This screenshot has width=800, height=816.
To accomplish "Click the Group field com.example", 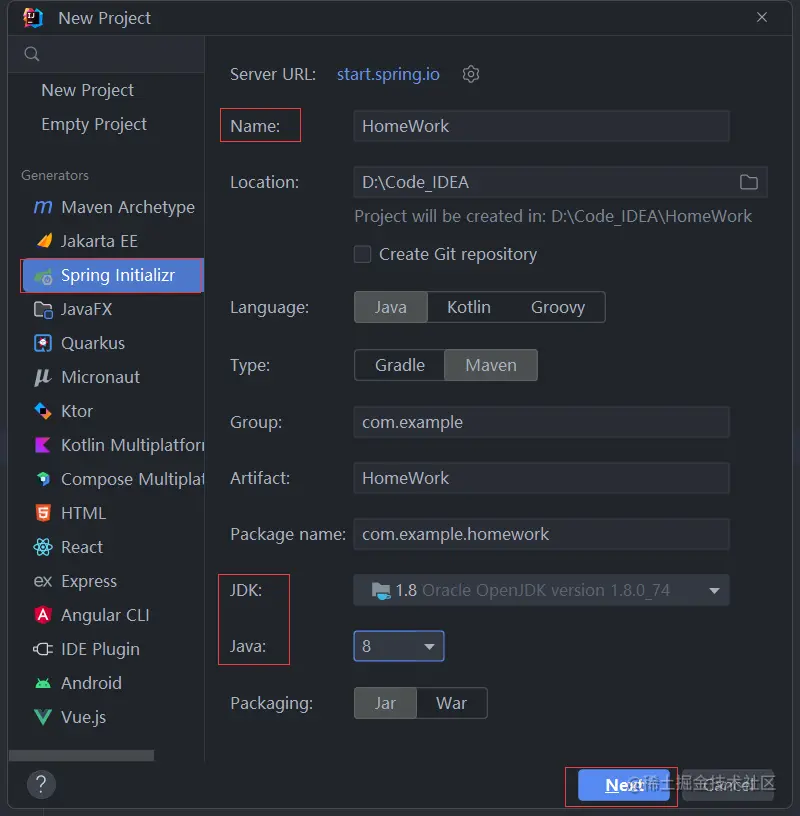I will pyautogui.click(x=541, y=422).
